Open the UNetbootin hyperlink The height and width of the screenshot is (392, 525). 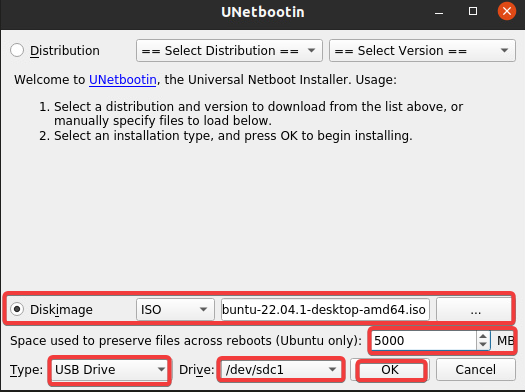click(123, 80)
